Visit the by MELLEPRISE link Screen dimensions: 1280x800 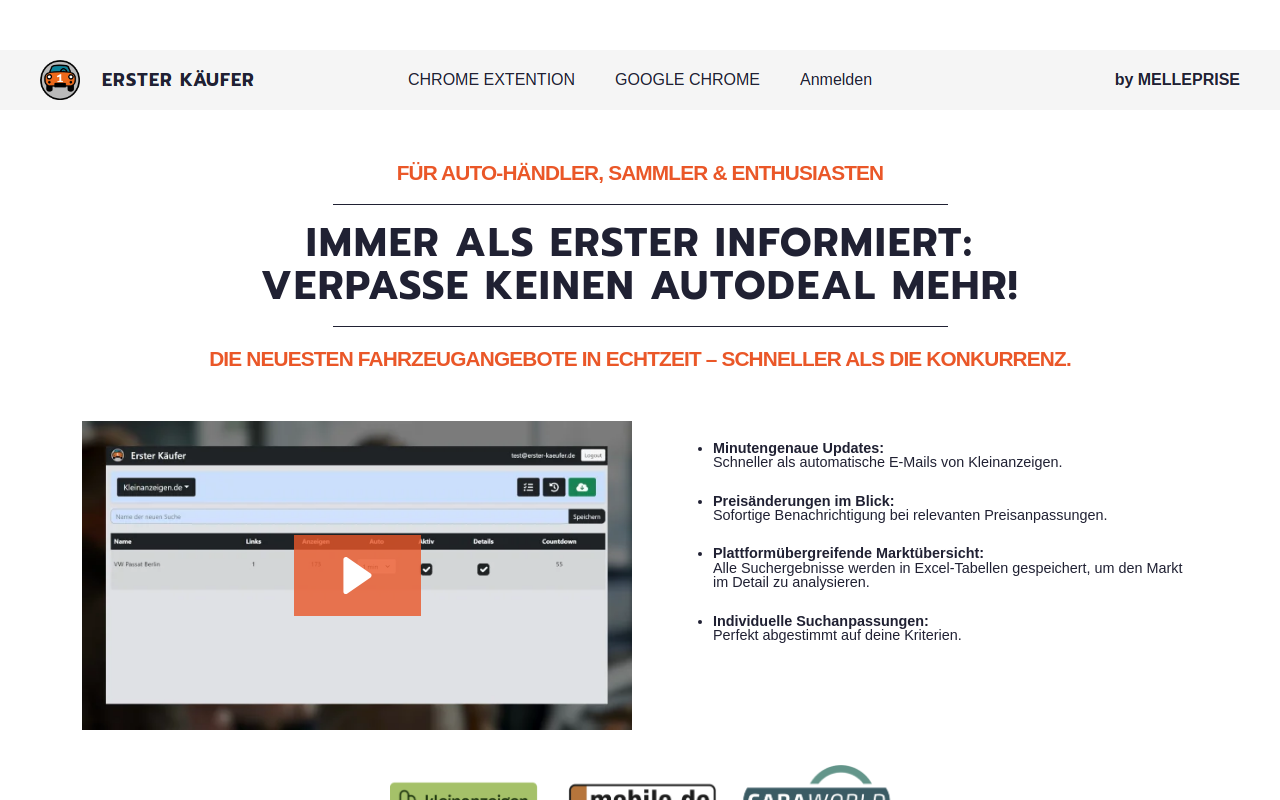pos(1177,80)
